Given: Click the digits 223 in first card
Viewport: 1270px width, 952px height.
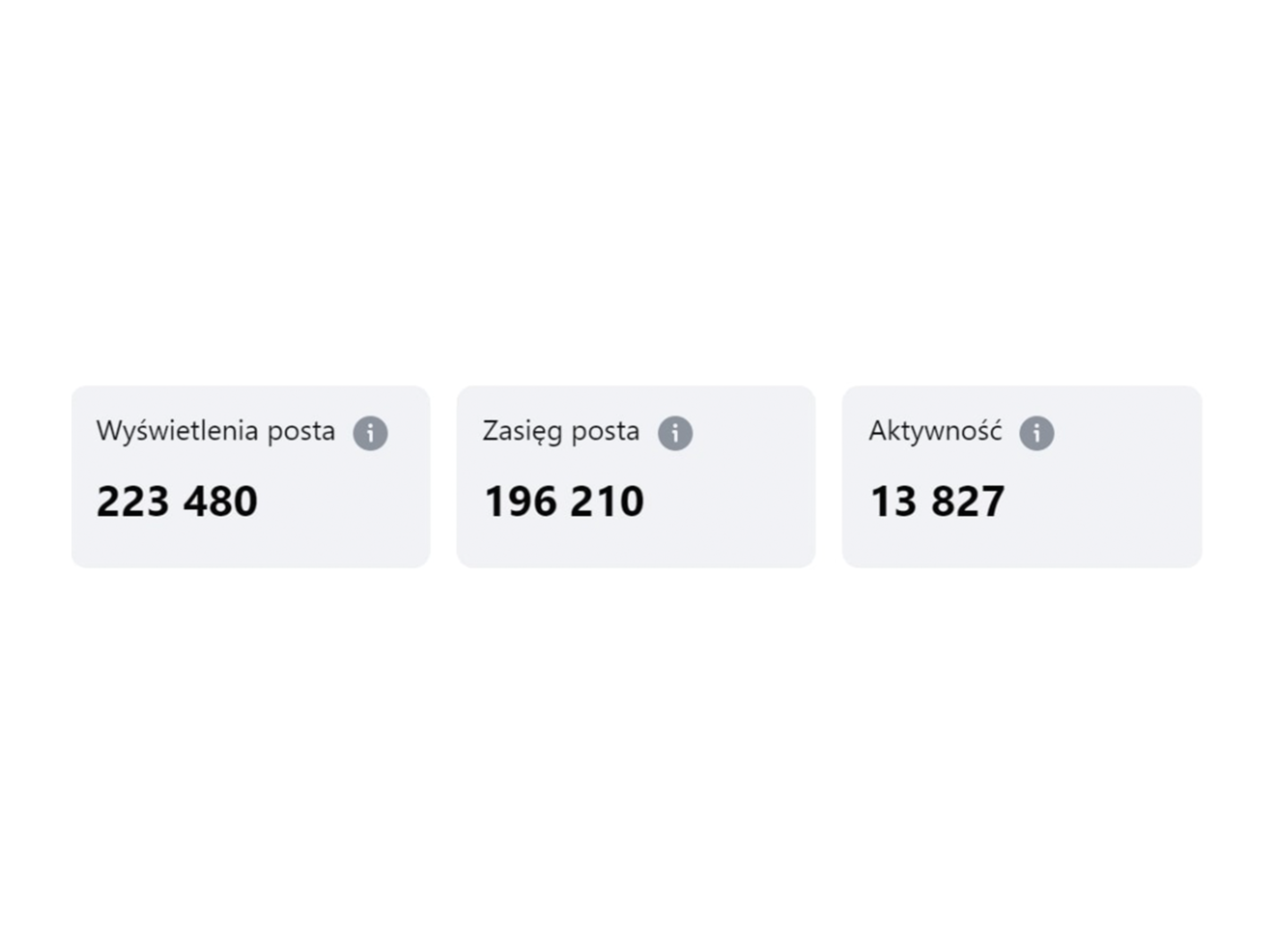Looking at the screenshot, I should pos(132,501).
